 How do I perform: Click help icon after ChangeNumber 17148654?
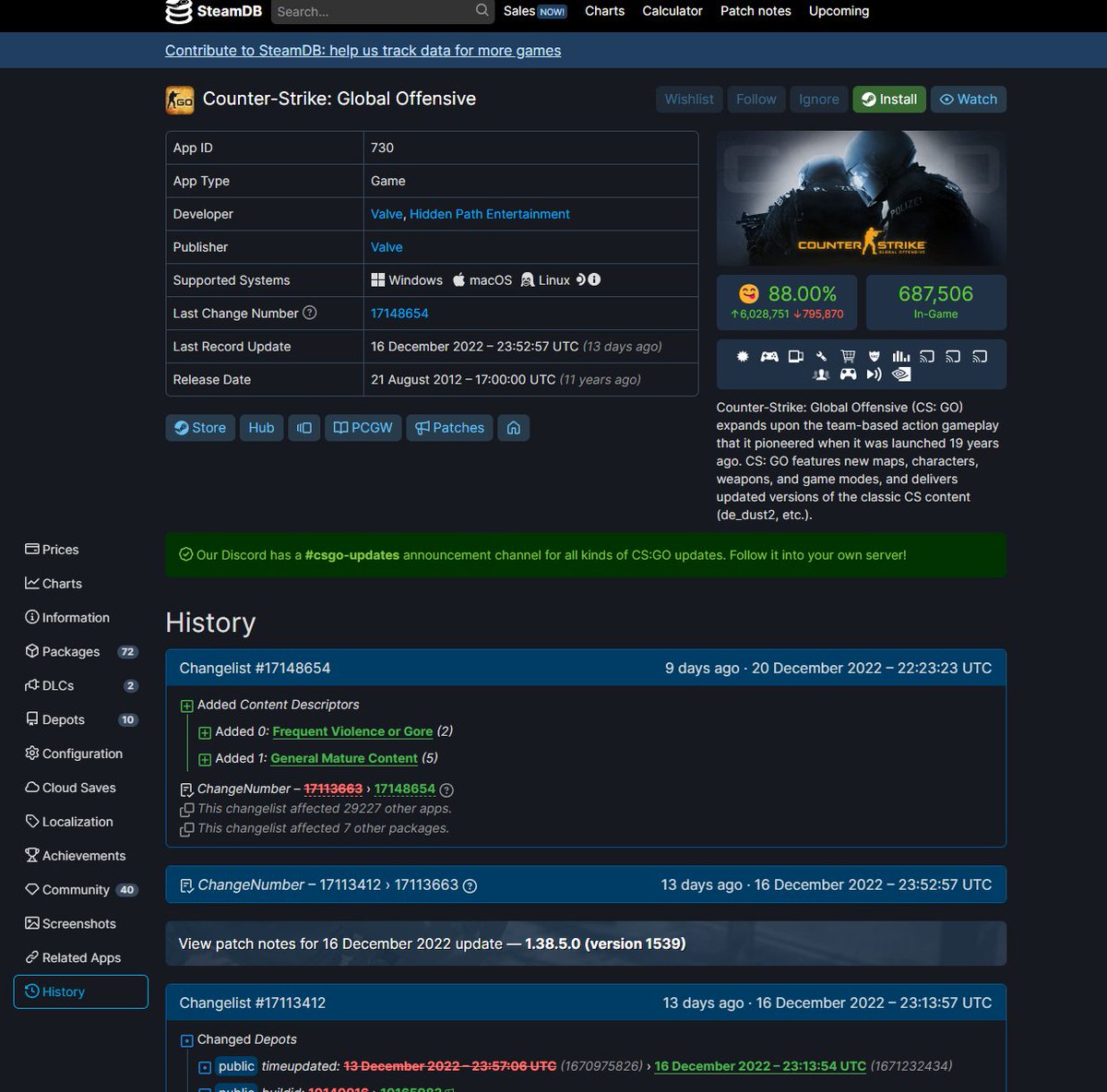(446, 789)
